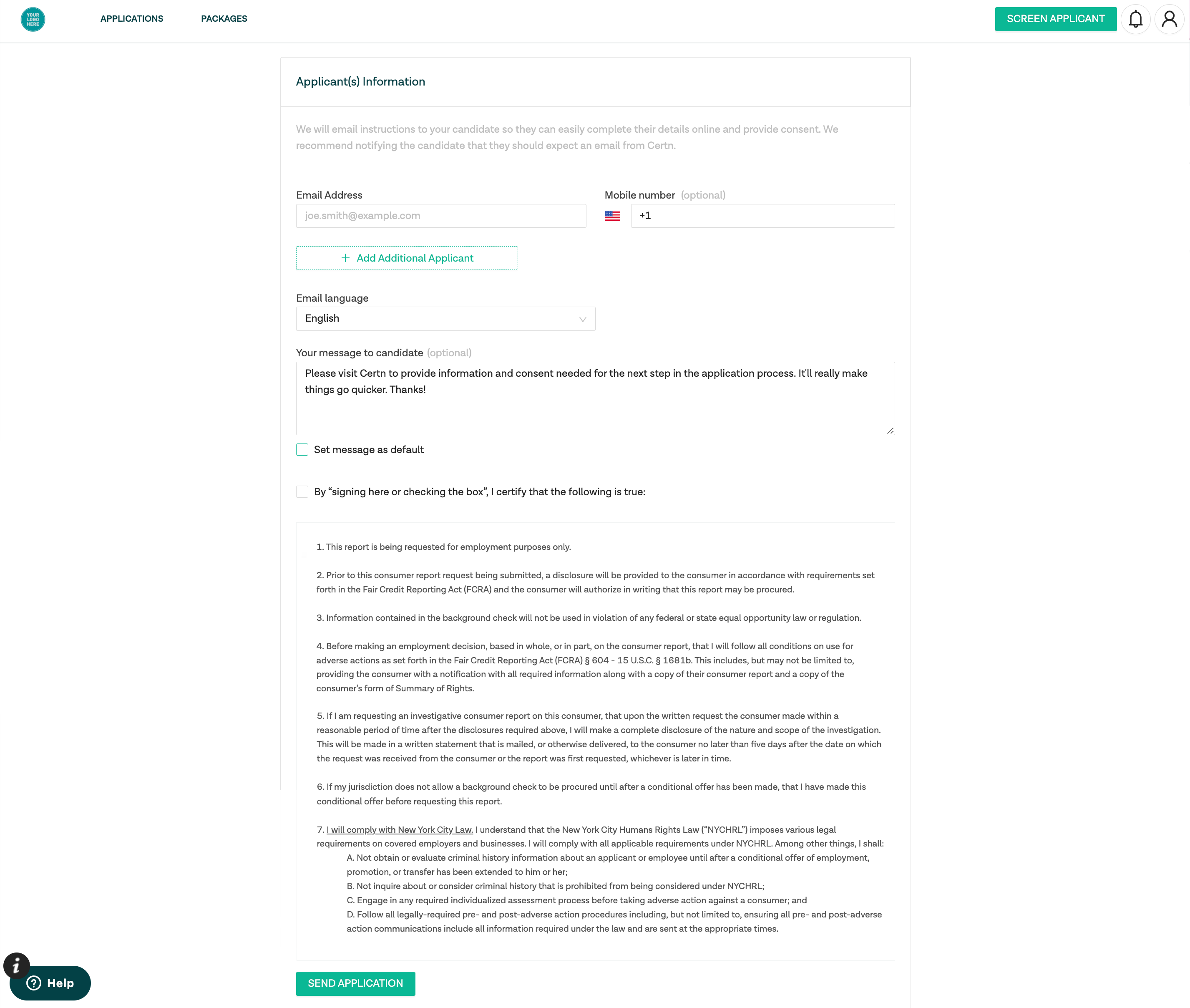Click the info icon above Help
1190x1008 pixels.
17,966
